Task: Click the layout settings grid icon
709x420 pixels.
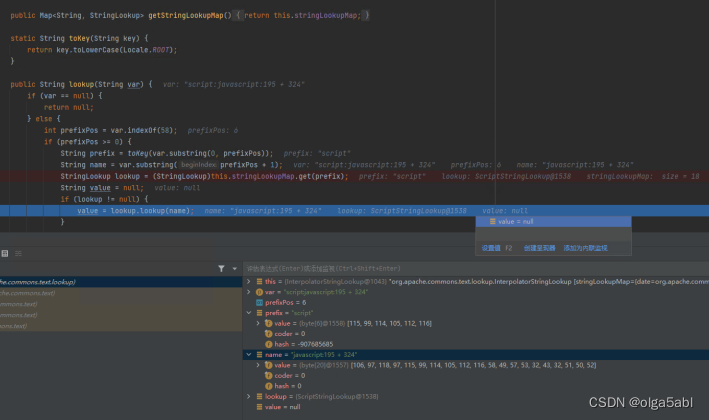Action: click(x=5, y=254)
